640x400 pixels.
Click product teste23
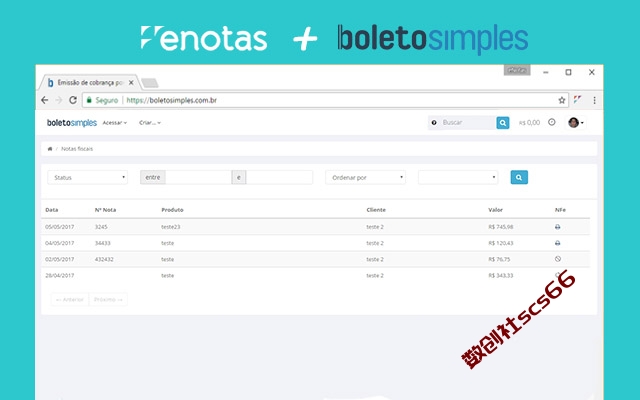(171, 227)
